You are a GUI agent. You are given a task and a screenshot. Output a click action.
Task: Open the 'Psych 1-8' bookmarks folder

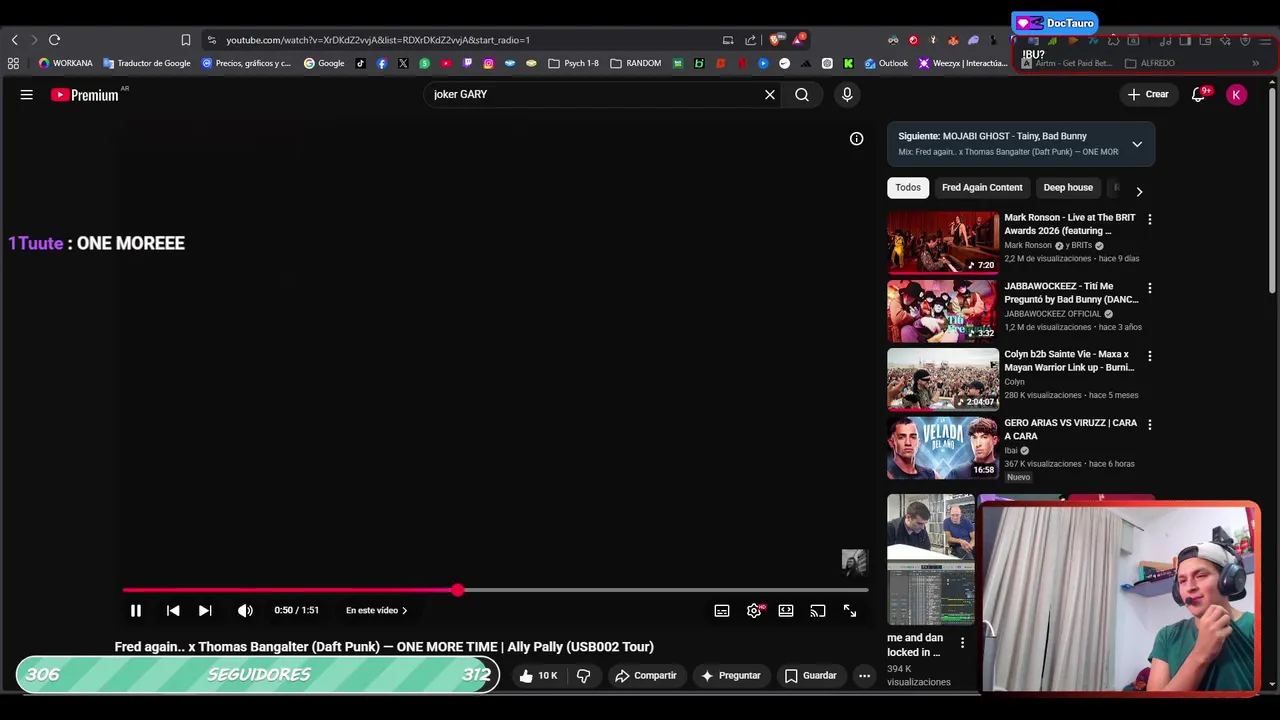pyautogui.click(x=573, y=63)
